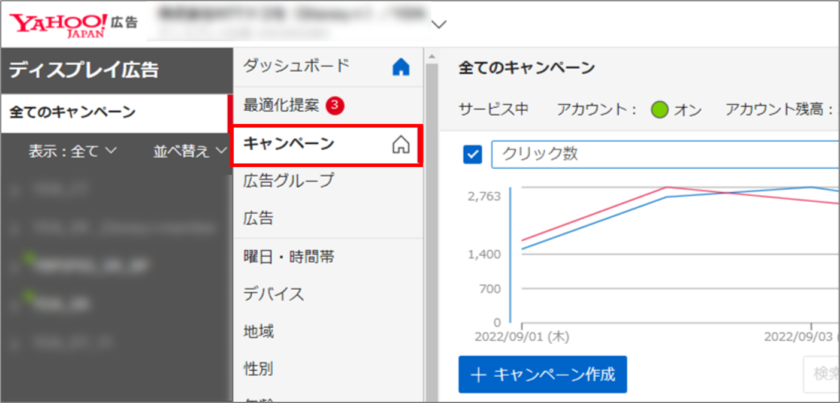The image size is (840, 403).
Task: Click the ＋キャンペーン作成 button
Action: [x=543, y=375]
